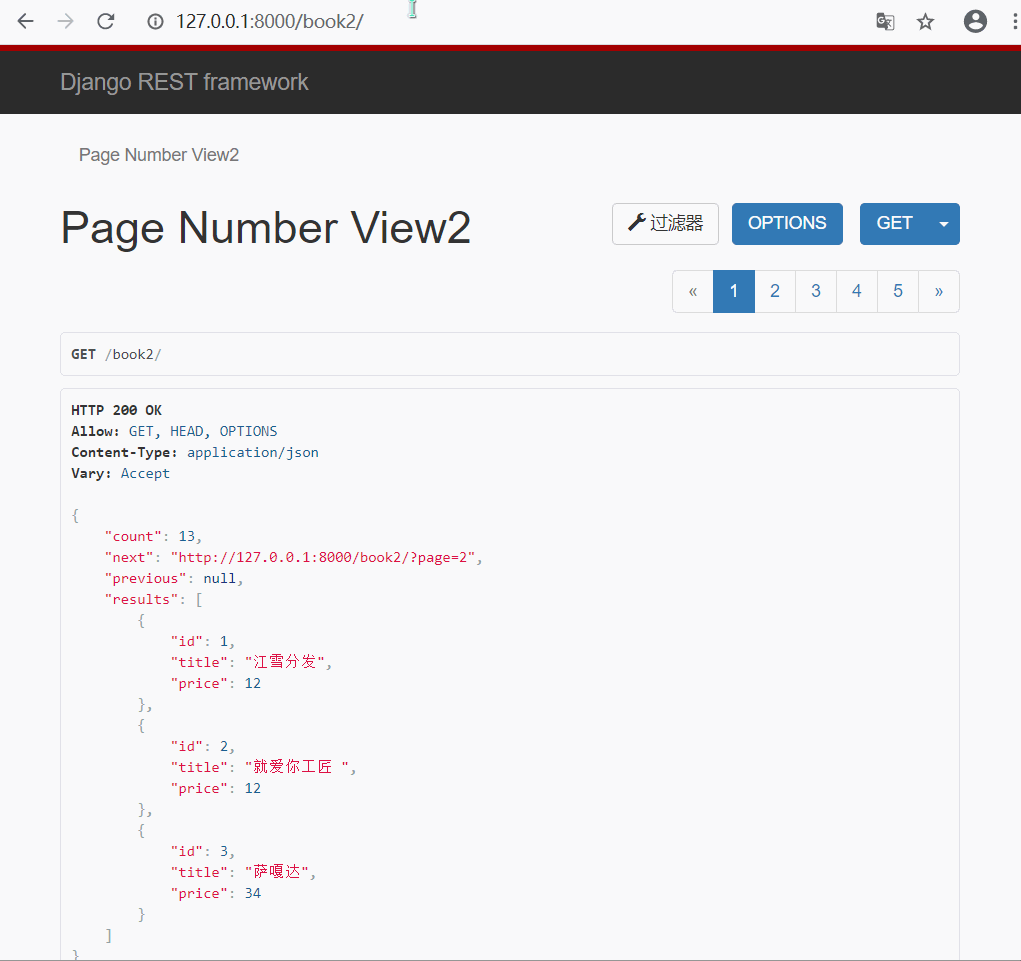Open the 过滤器 filters button
Viewport: 1021px width, 961px height.
pyautogui.click(x=665, y=223)
